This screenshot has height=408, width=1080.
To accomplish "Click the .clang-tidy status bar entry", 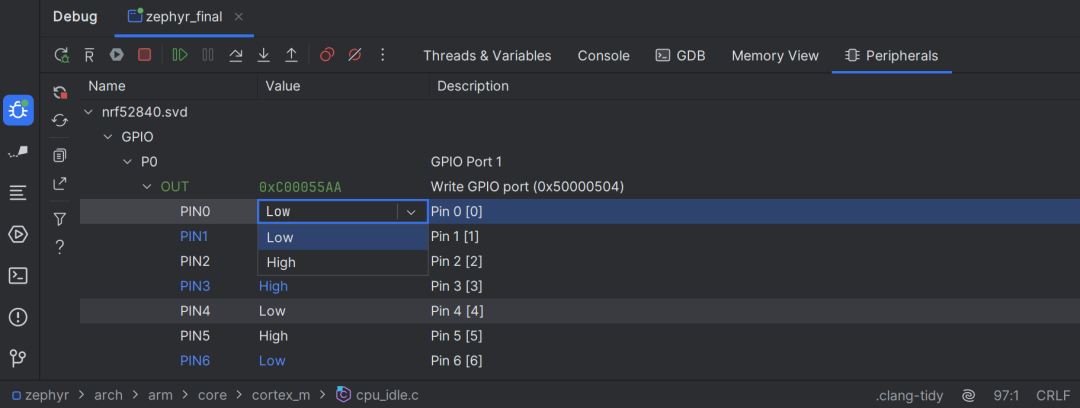I will point(909,396).
